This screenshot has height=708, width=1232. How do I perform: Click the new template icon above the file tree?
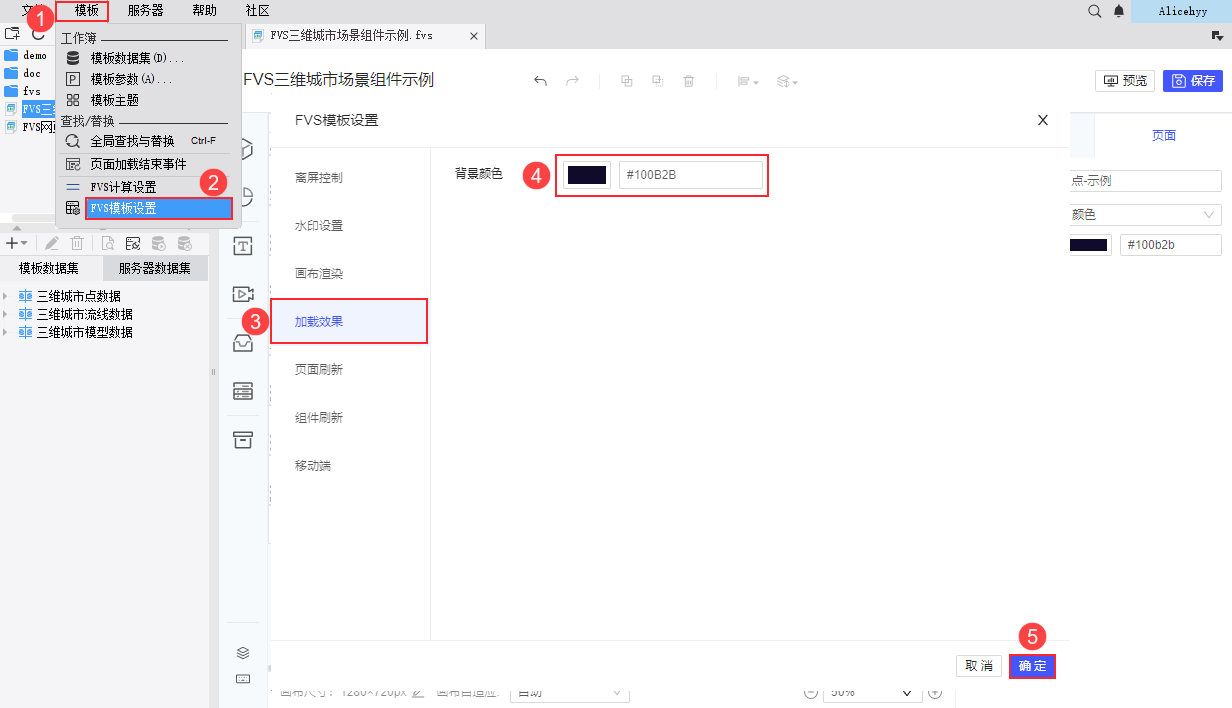click(x=12, y=33)
